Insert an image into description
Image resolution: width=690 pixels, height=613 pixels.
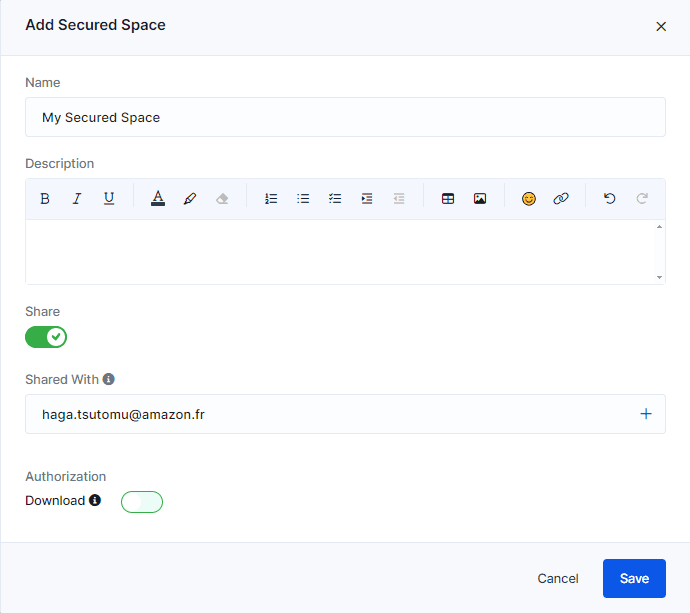480,199
